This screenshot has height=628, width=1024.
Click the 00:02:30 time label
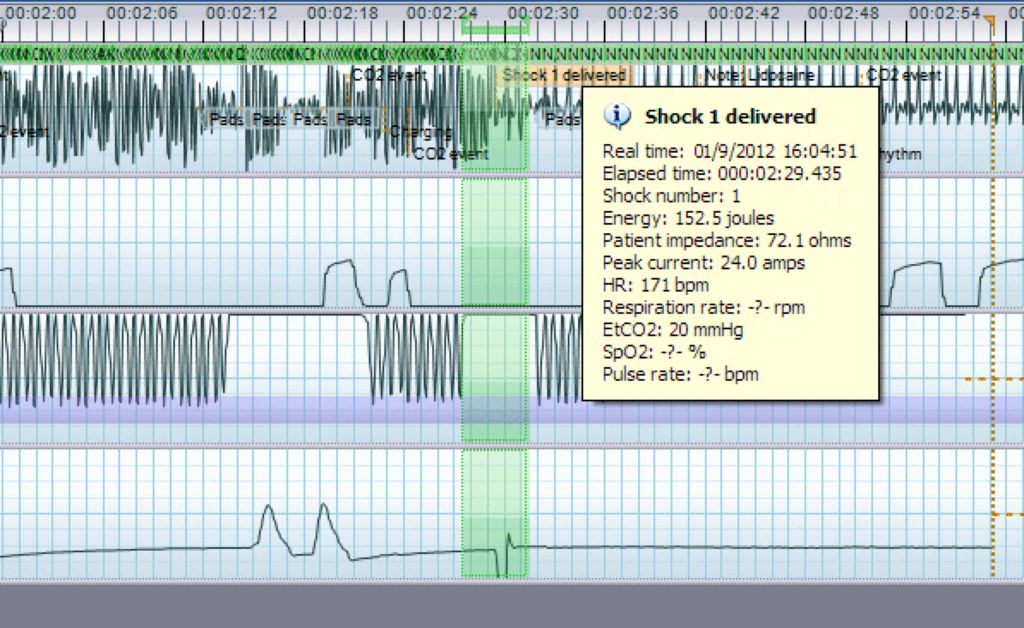click(x=543, y=13)
